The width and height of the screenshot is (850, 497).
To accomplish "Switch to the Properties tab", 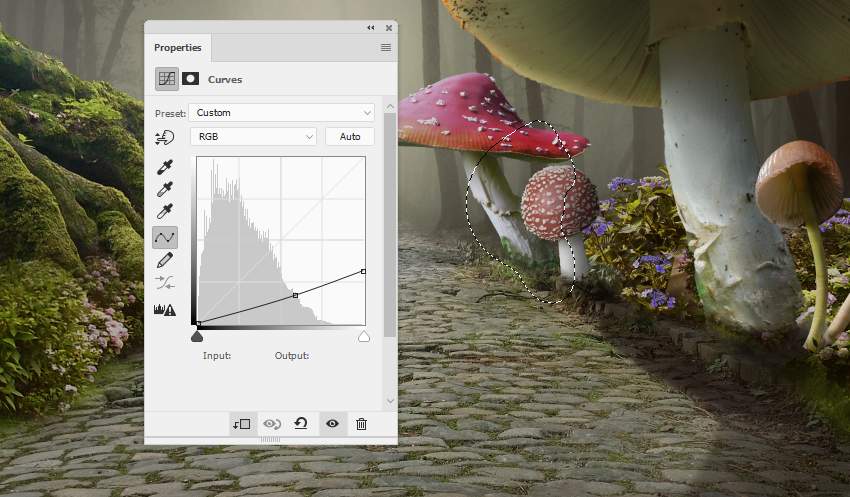I will [x=177, y=48].
